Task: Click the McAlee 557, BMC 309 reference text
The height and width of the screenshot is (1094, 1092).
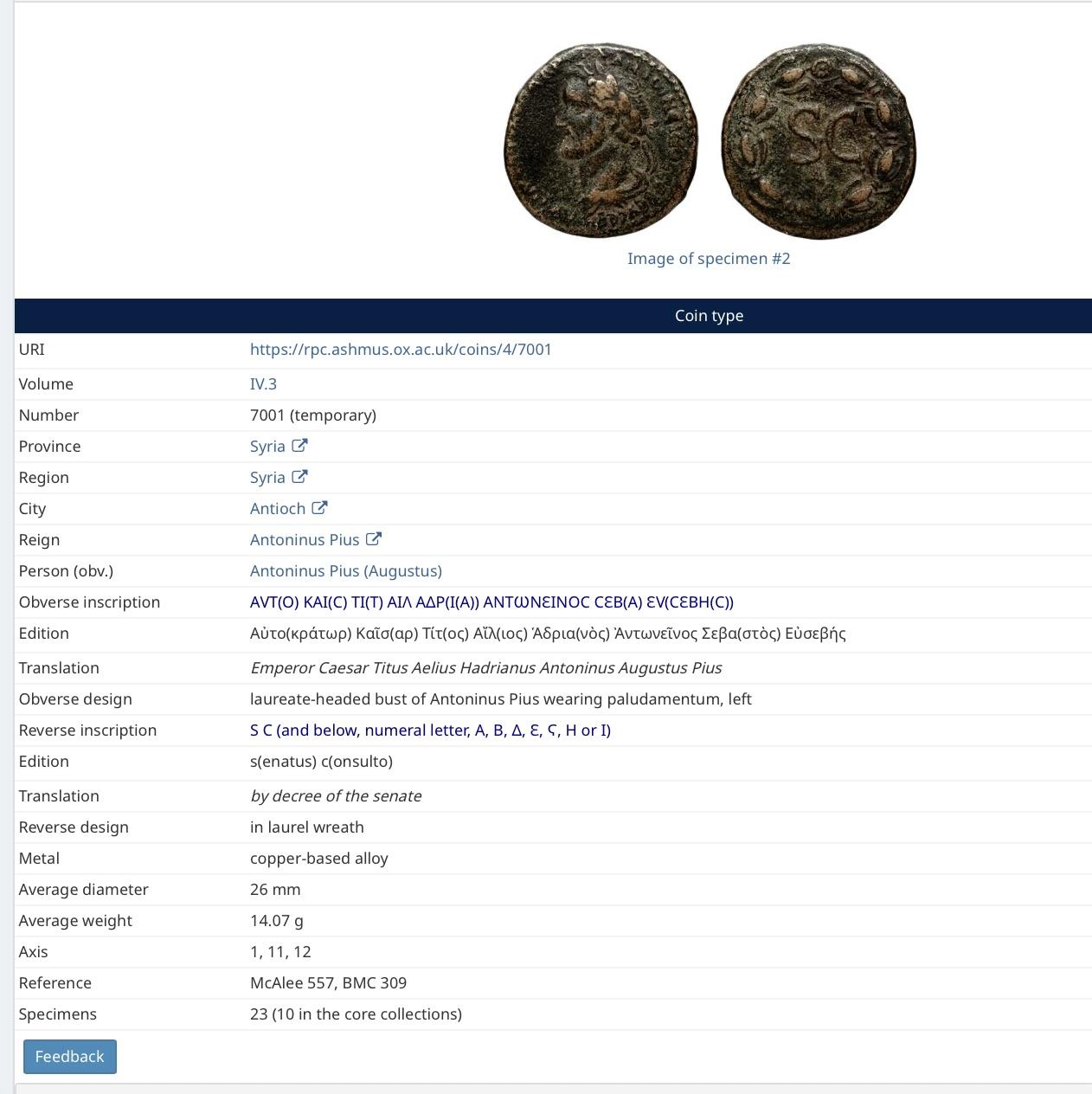Action: (328, 983)
